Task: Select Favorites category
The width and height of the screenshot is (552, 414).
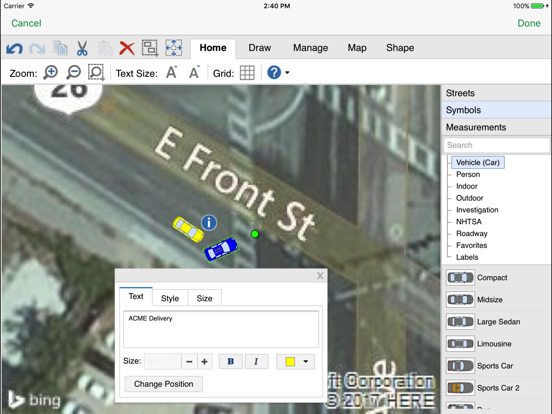Action: [x=471, y=245]
